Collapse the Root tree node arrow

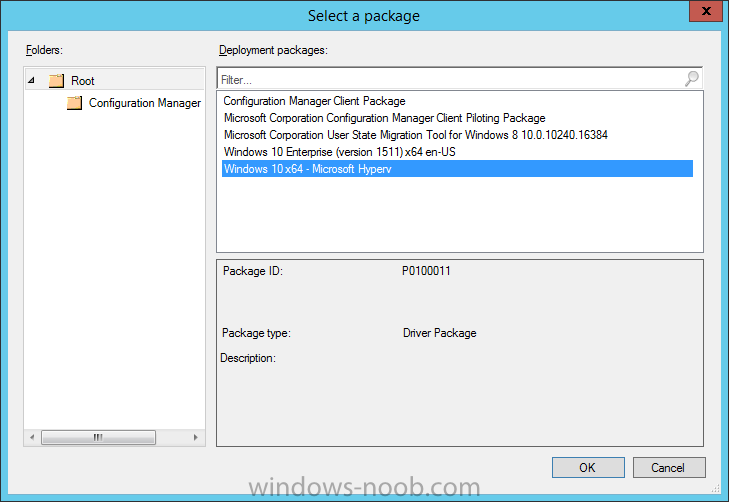tap(31, 80)
